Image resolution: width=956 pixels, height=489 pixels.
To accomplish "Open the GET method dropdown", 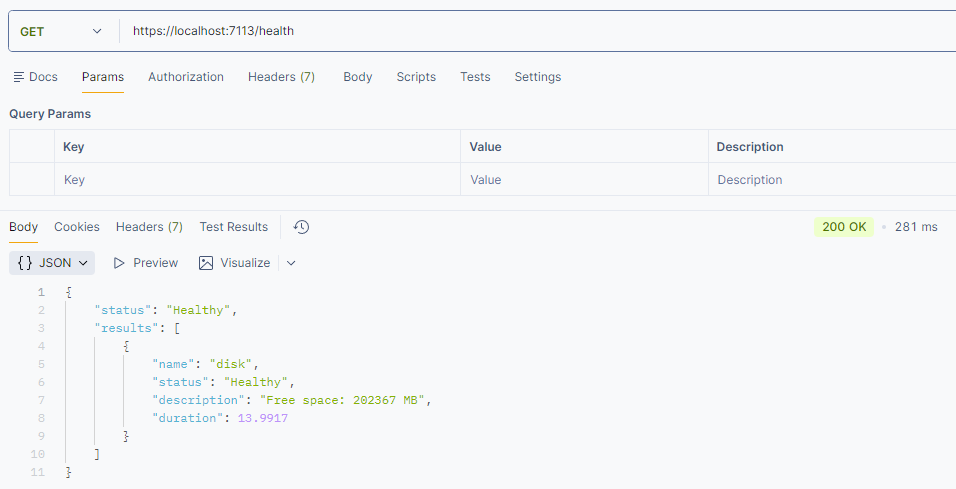I will pyautogui.click(x=61, y=31).
